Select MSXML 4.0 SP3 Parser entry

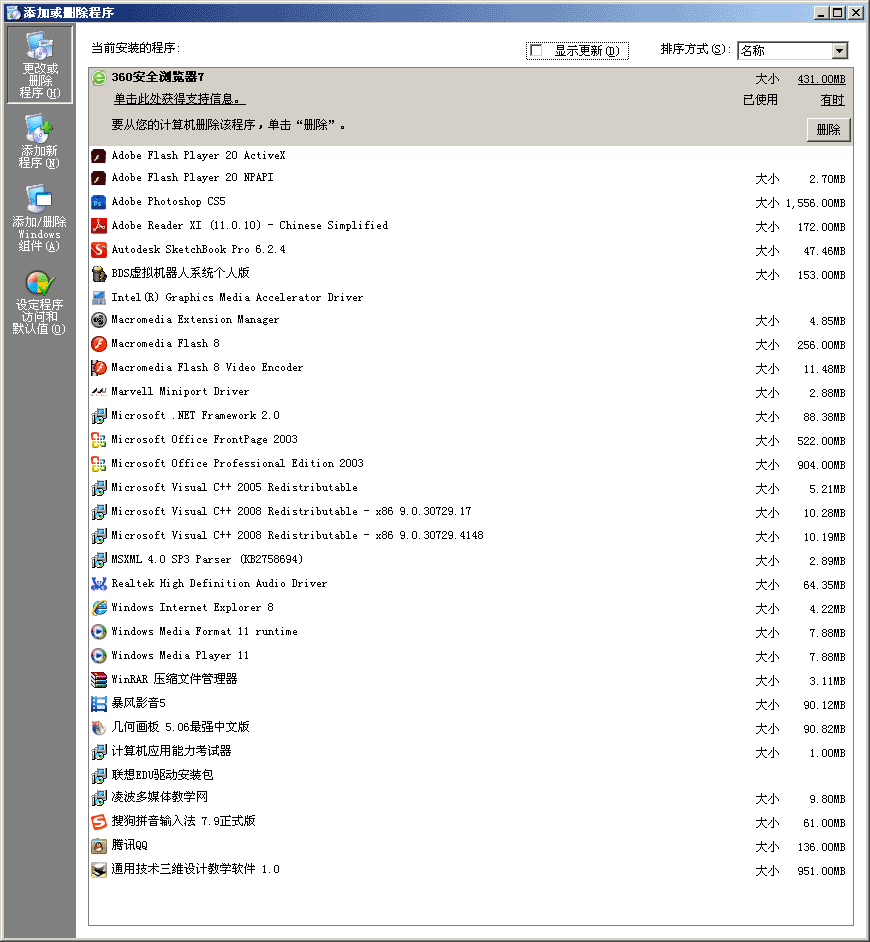pyautogui.click(x=470, y=560)
